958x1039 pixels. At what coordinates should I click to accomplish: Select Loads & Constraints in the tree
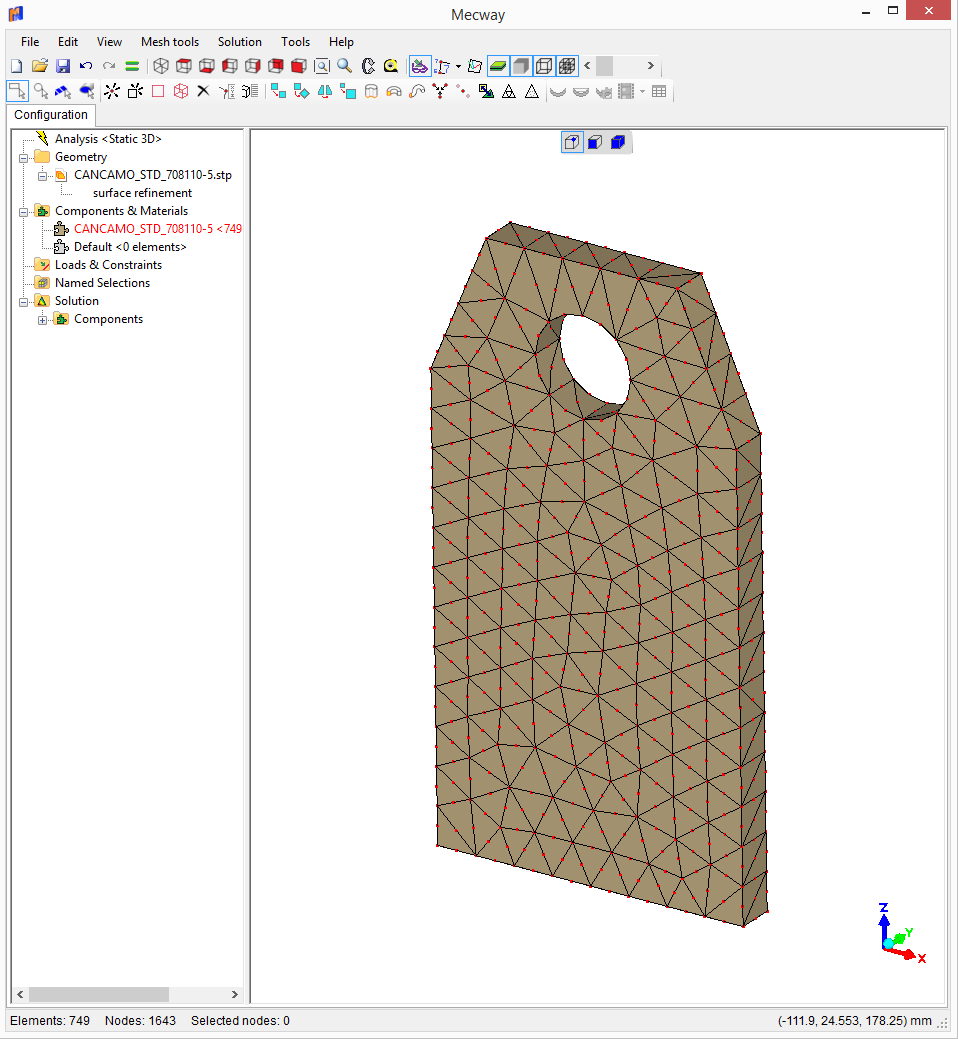(108, 264)
